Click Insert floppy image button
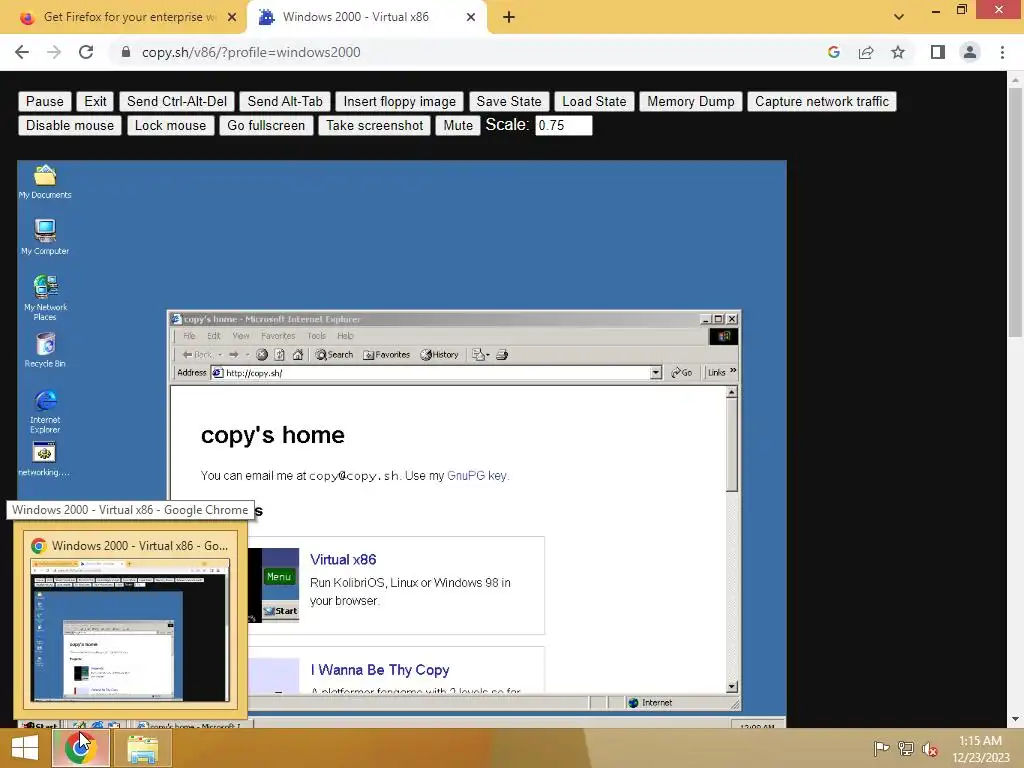 400,101
